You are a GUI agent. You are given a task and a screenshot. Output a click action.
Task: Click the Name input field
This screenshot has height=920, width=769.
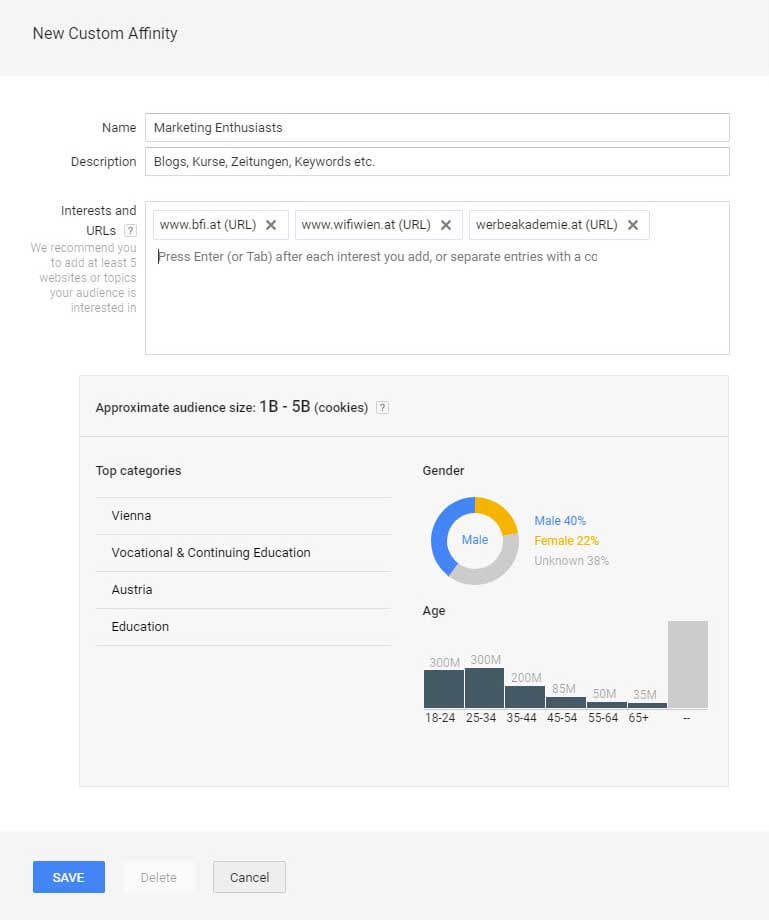(x=437, y=128)
